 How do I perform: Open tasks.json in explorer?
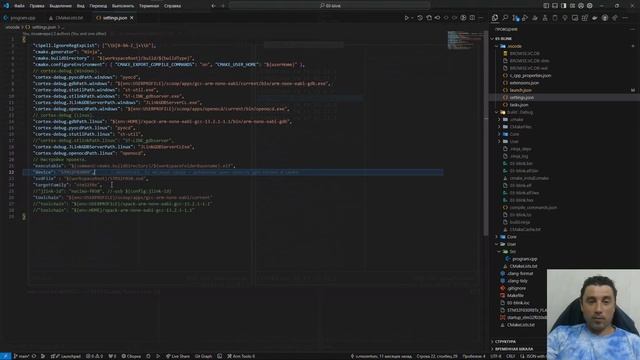[x=519, y=105]
